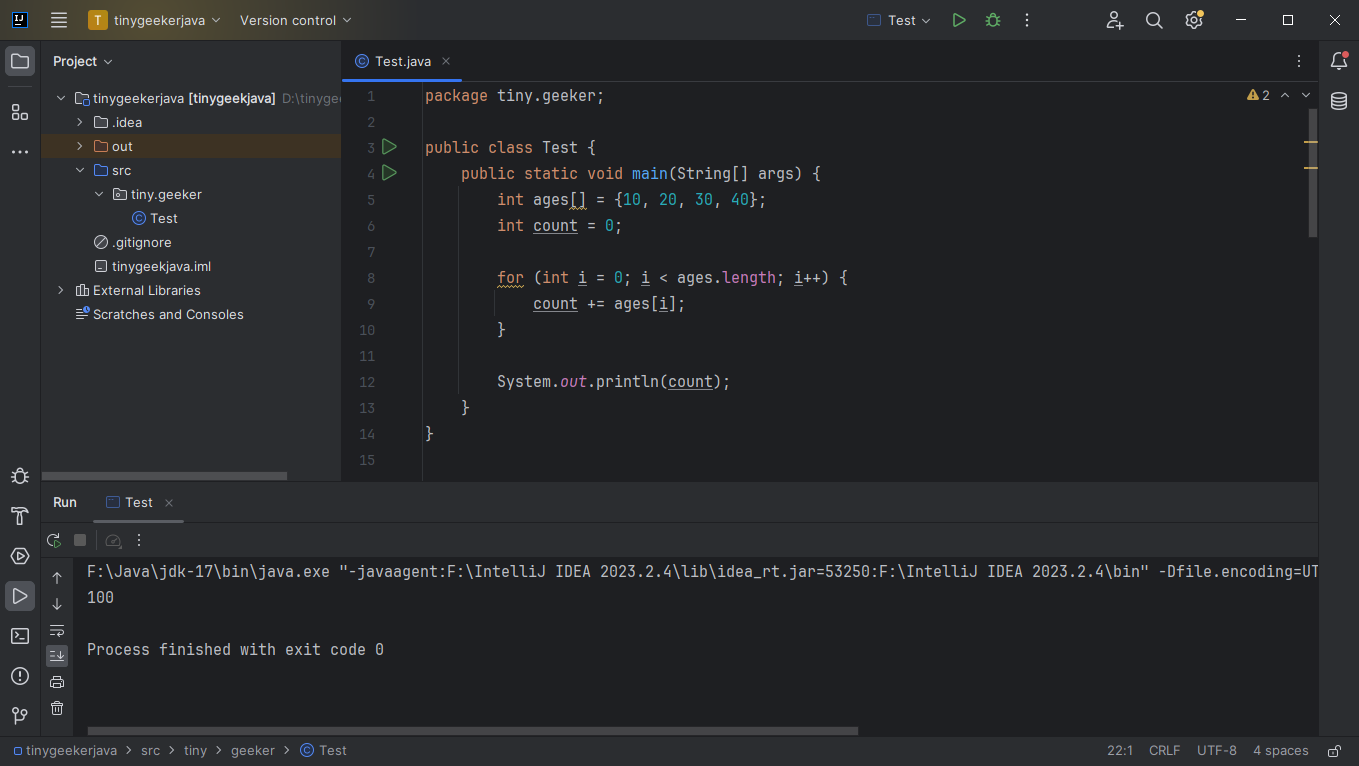1359x766 pixels.
Task: Click the 22:1 line position indicator
Action: pos(1120,750)
